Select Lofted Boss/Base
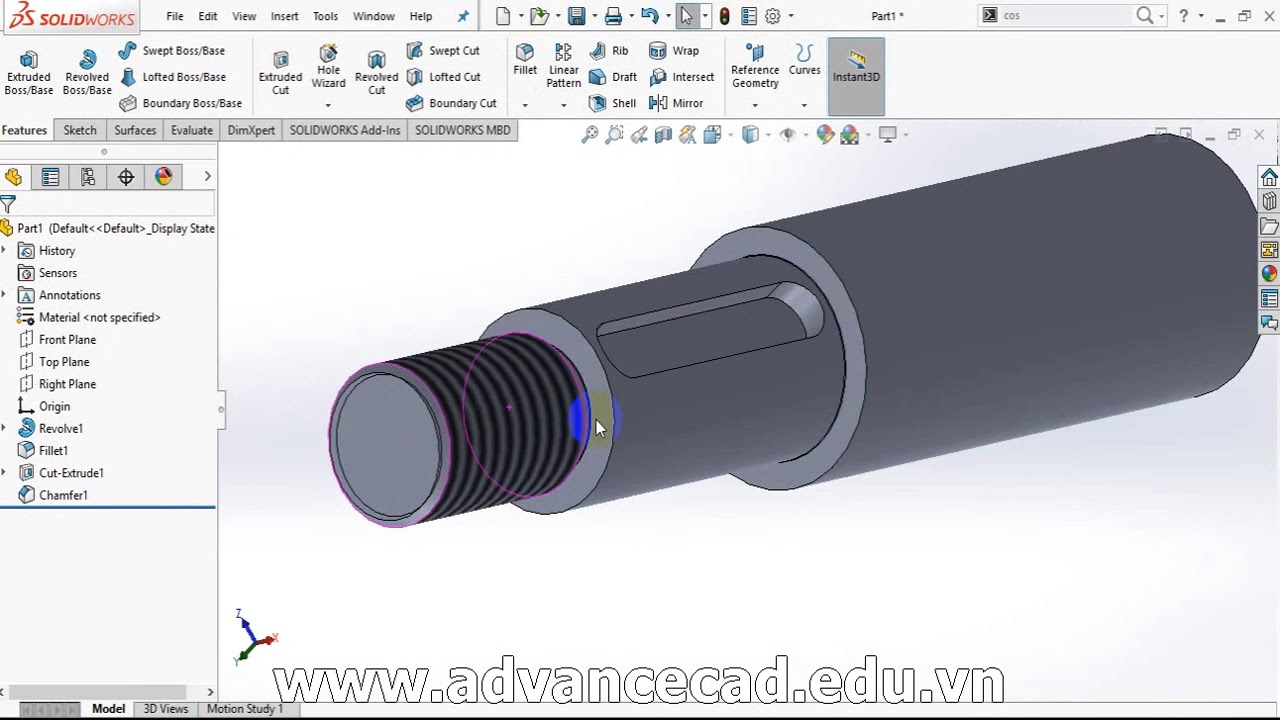 coord(172,77)
